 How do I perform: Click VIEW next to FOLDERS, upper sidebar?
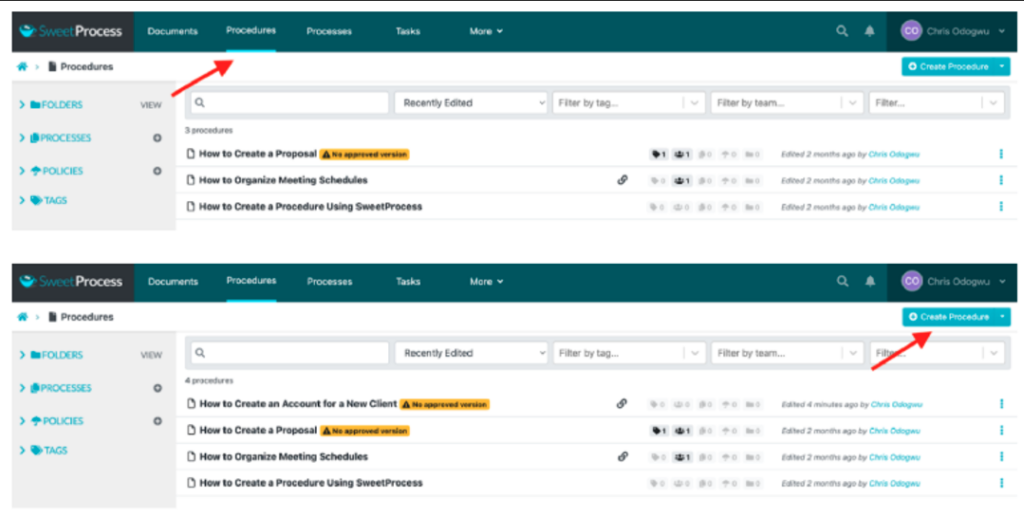(x=151, y=105)
